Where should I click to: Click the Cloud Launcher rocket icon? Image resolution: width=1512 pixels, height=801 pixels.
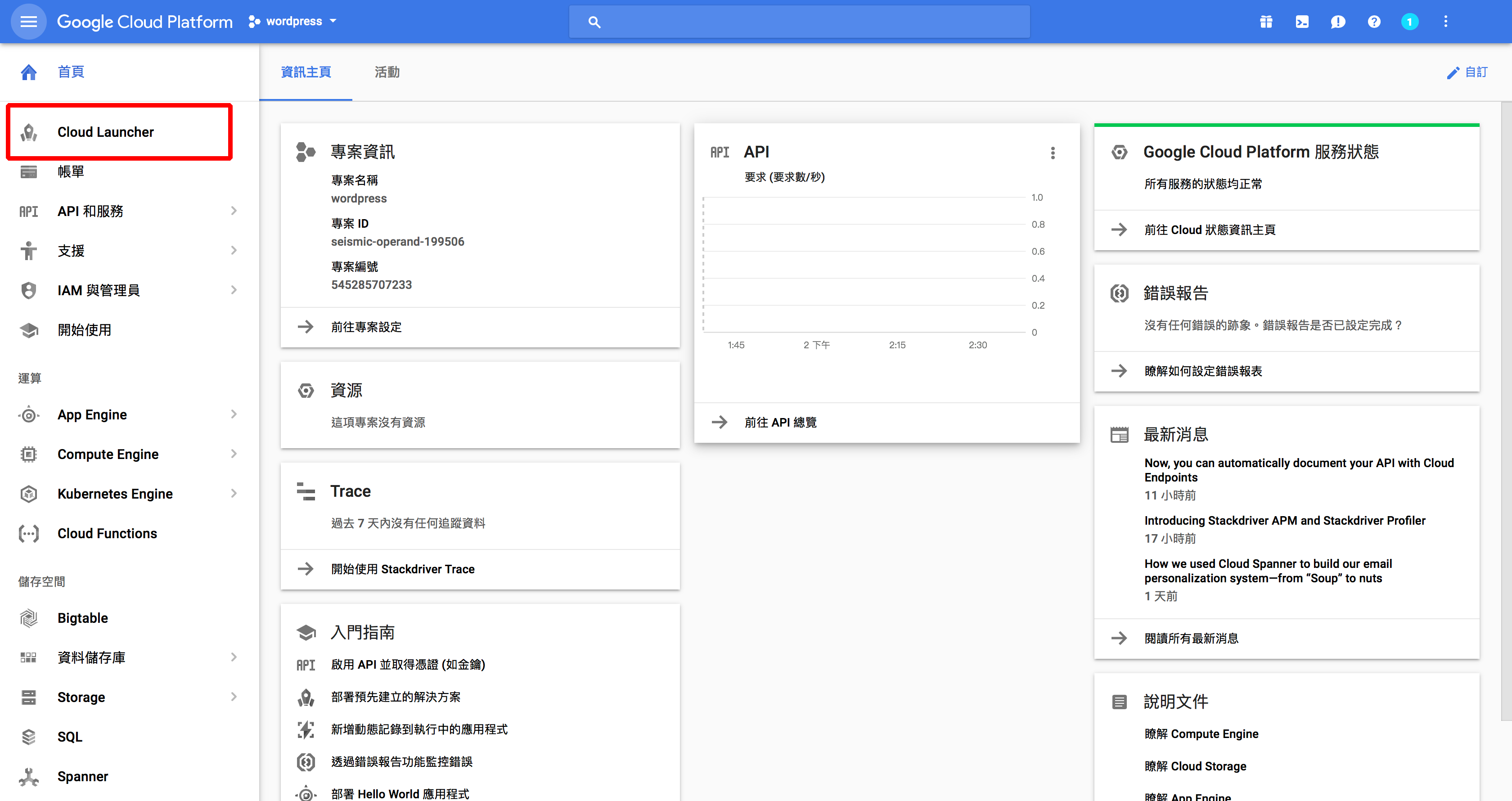point(29,132)
